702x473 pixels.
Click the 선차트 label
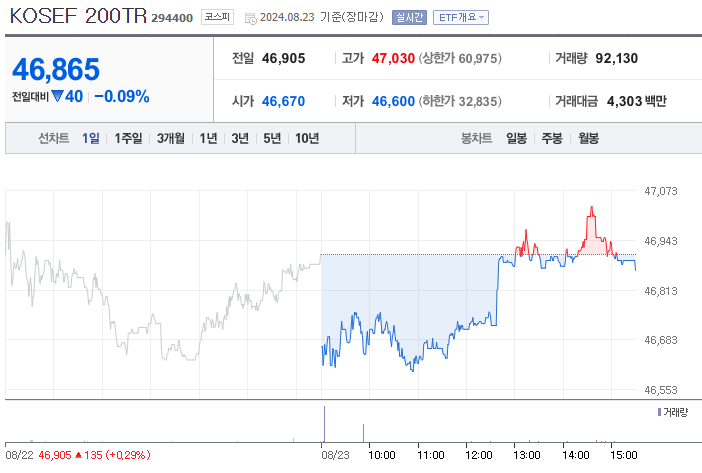(53, 138)
